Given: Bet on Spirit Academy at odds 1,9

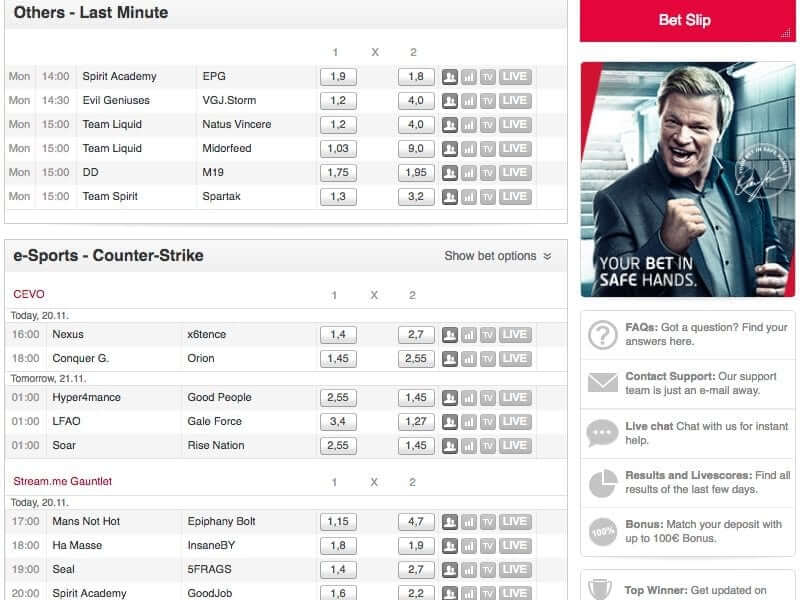Looking at the screenshot, I should click(338, 77).
